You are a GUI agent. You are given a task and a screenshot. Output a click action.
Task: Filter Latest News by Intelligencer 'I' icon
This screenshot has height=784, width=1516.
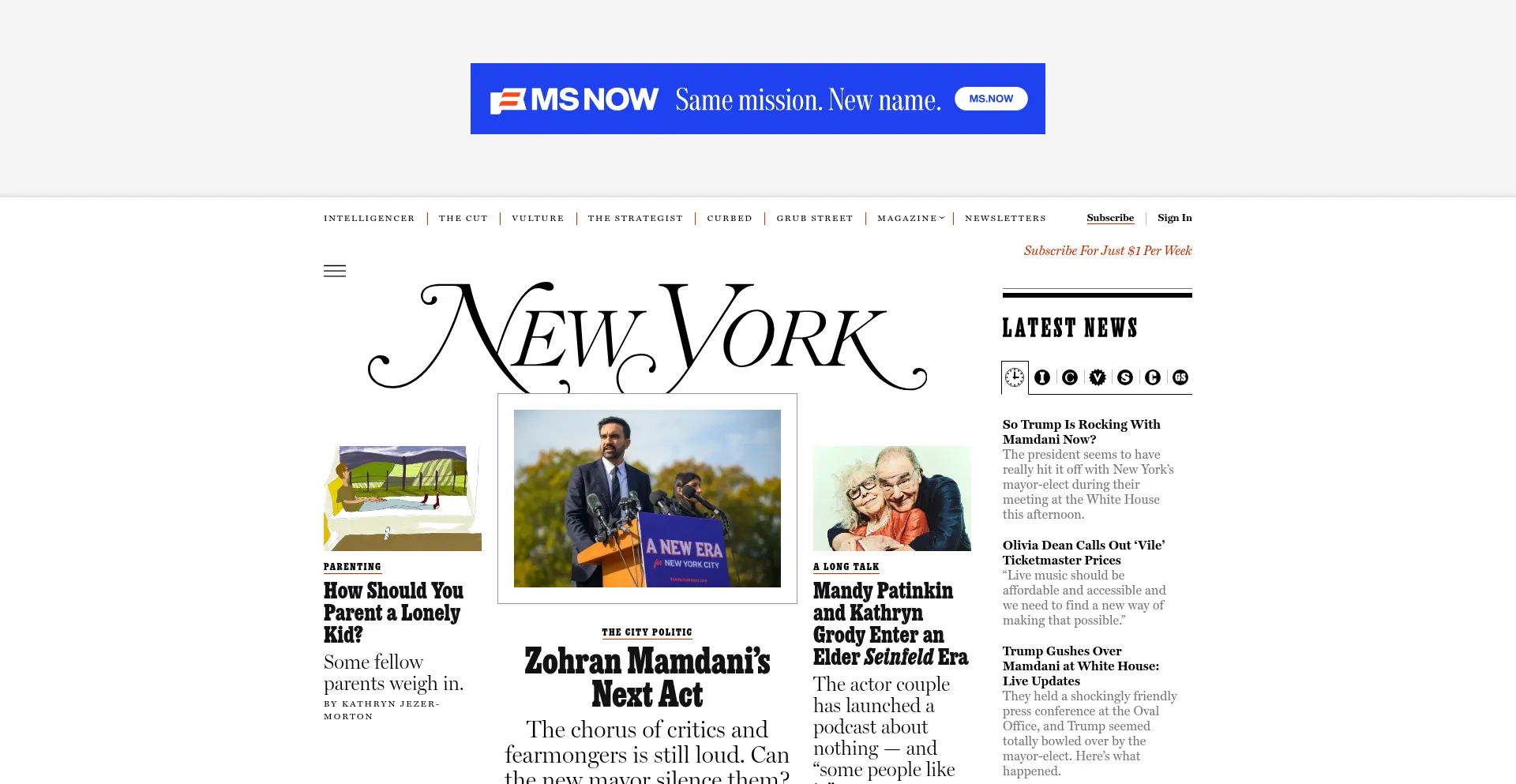tap(1042, 377)
